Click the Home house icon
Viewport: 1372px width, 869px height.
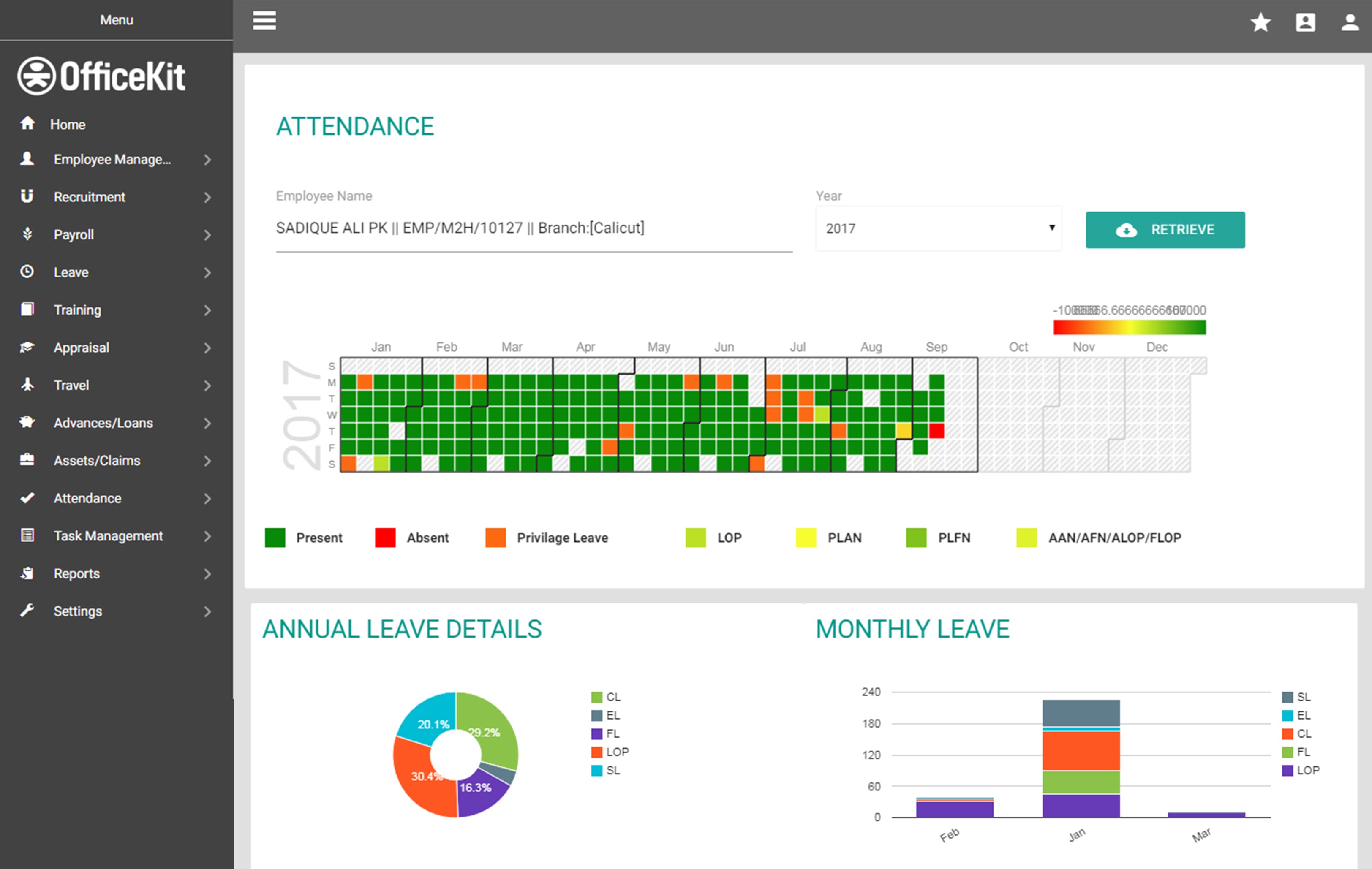coord(27,123)
